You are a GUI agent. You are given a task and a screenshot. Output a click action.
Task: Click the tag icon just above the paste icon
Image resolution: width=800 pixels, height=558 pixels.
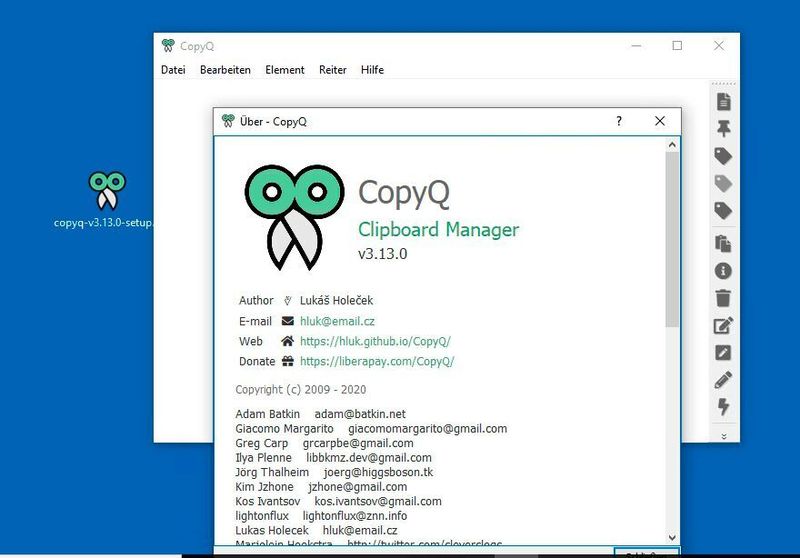[x=723, y=211]
